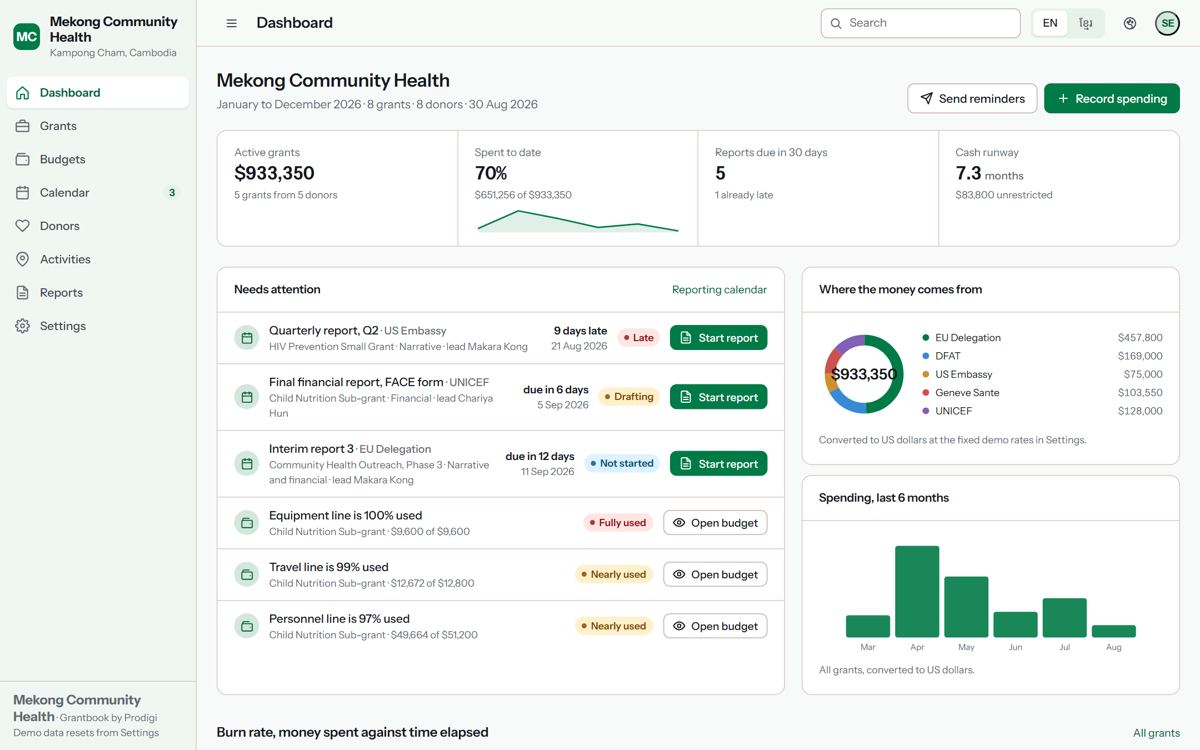Click the theme palette icon in header

point(1130,23)
